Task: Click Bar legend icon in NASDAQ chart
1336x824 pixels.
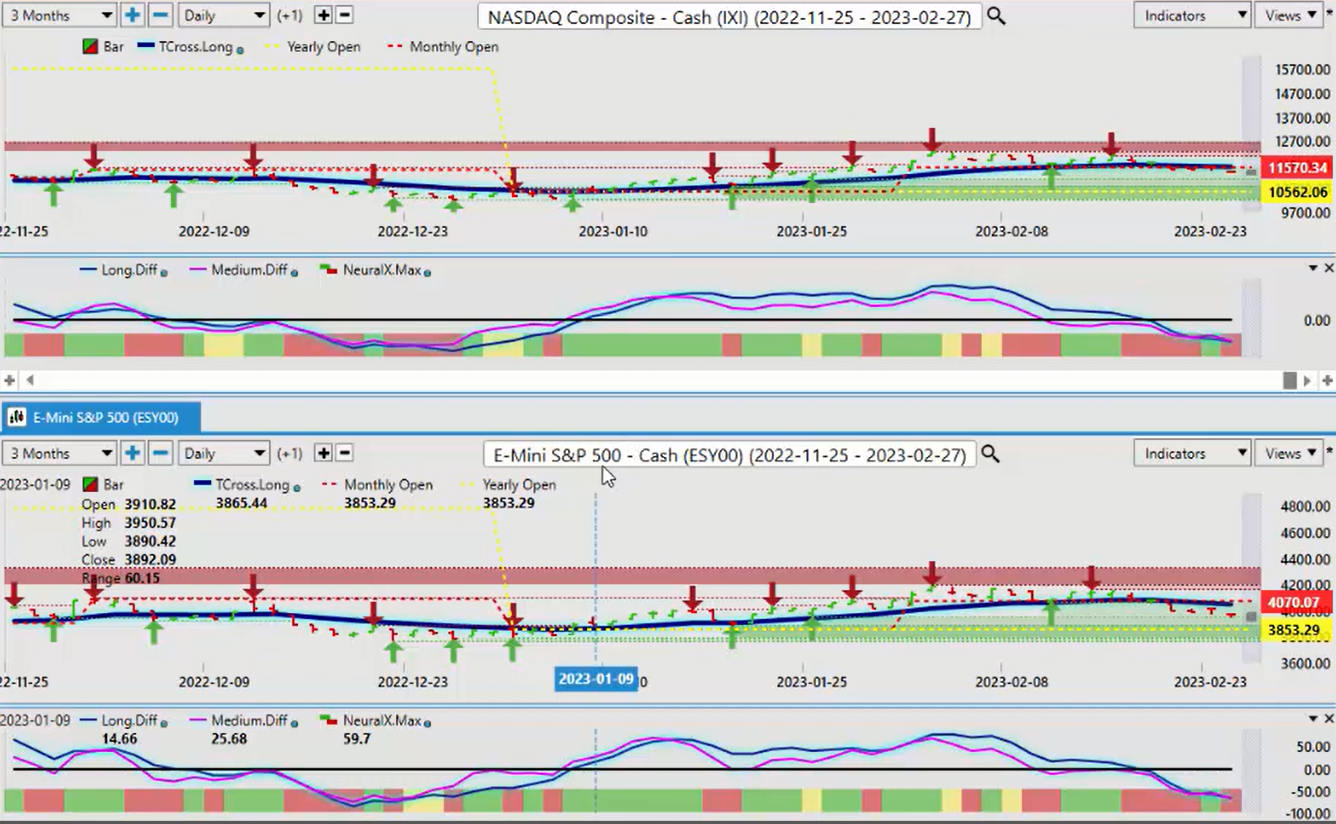Action: pyautogui.click(x=90, y=47)
